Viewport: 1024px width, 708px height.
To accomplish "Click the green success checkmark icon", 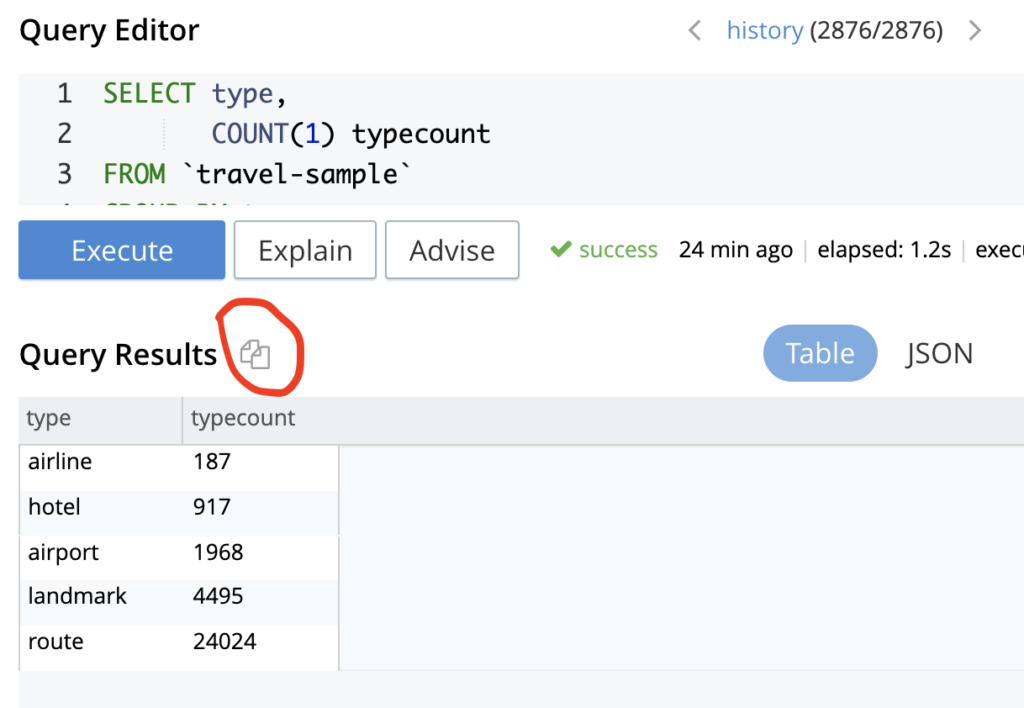I will (x=563, y=249).
